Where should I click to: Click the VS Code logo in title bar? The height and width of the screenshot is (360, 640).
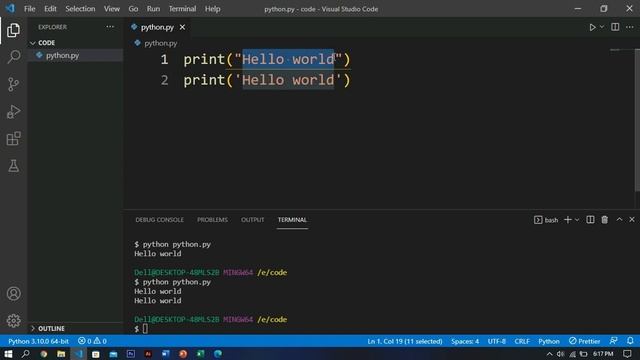pyautogui.click(x=10, y=8)
